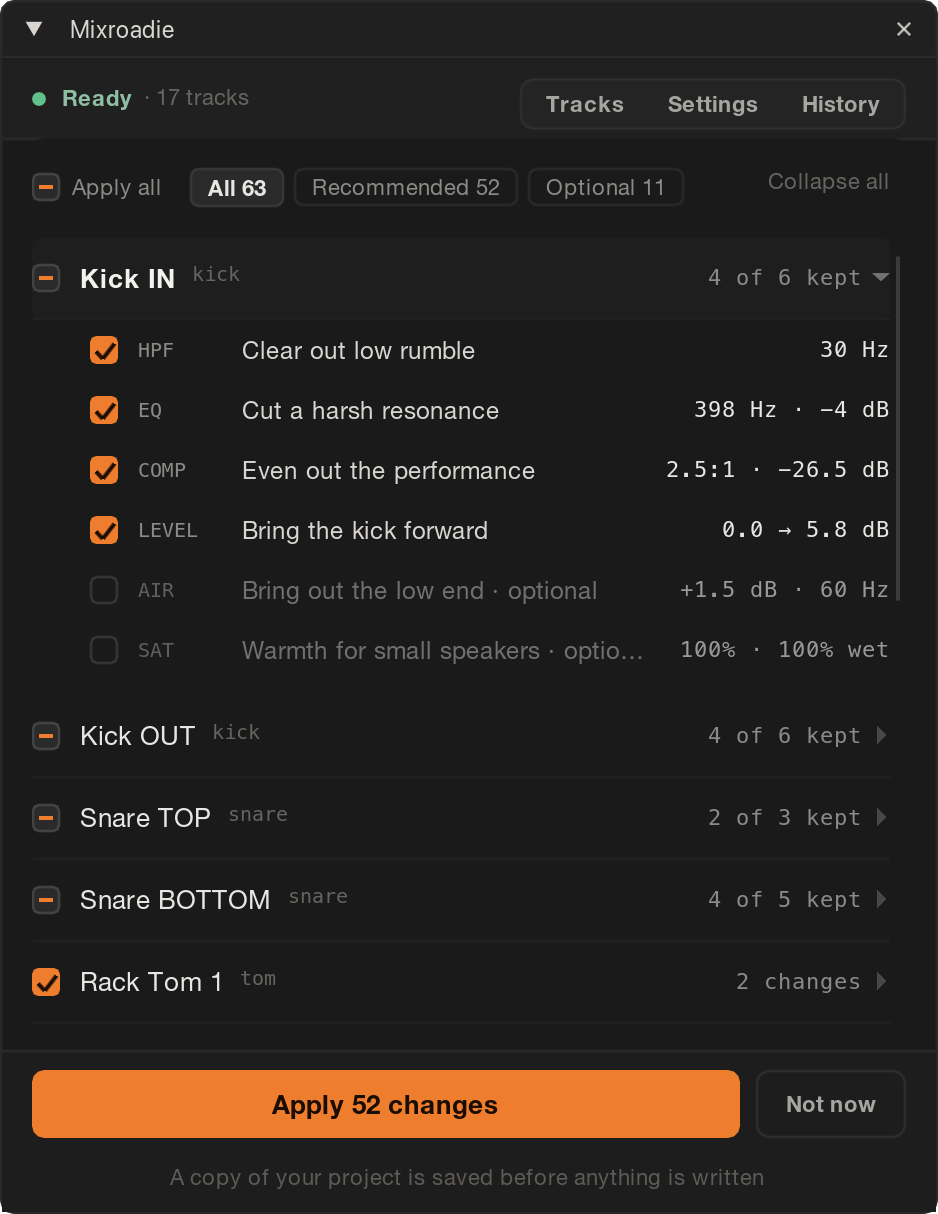Toggle the Snare TOP track checkbox
Viewport: 938px width, 1214px height.
tap(46, 818)
